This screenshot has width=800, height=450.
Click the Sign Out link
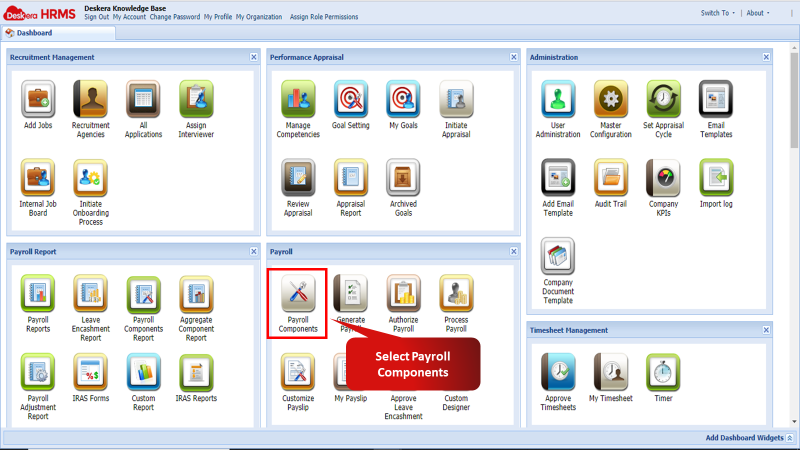pyautogui.click(x=96, y=17)
